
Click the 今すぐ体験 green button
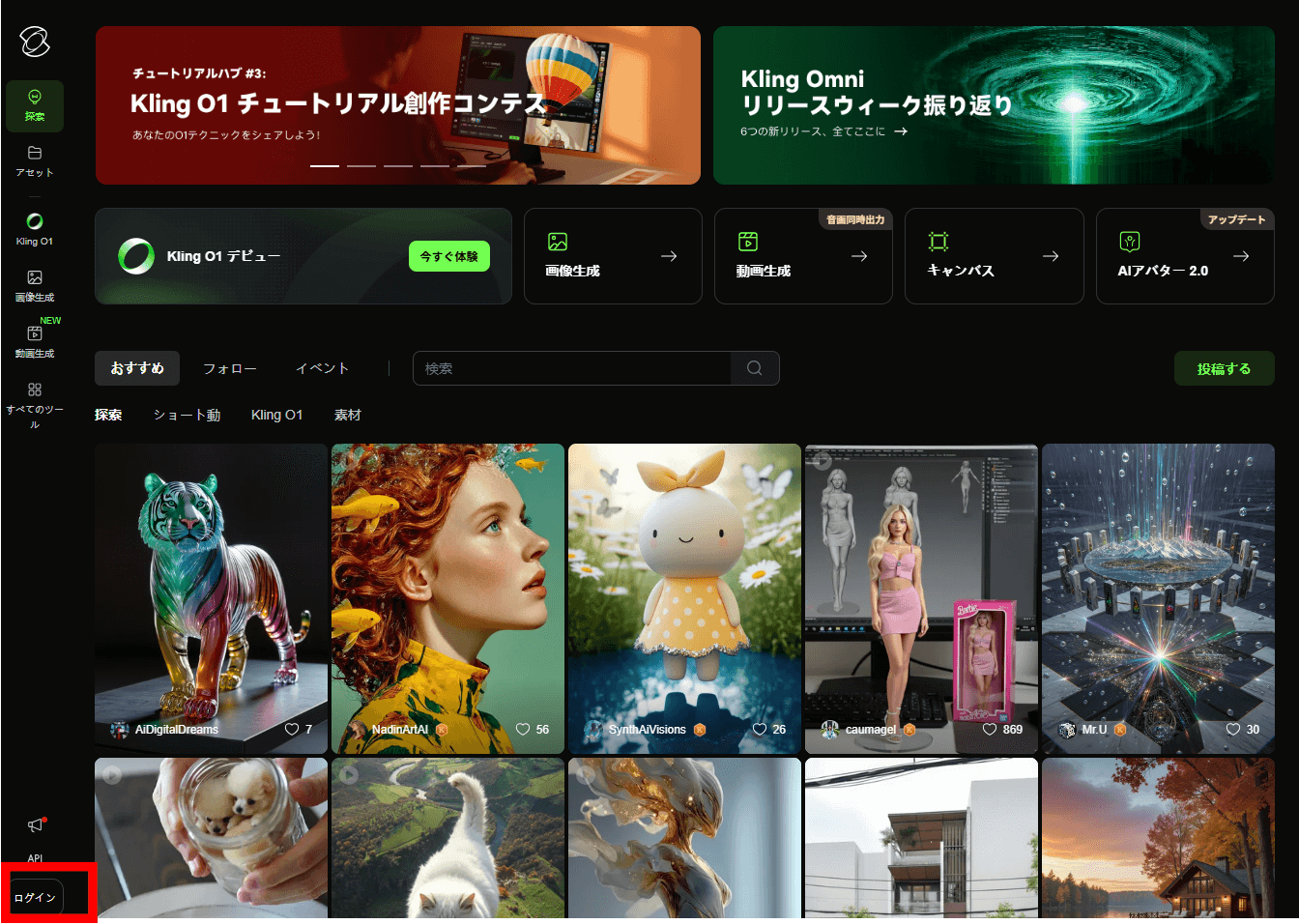click(x=449, y=256)
